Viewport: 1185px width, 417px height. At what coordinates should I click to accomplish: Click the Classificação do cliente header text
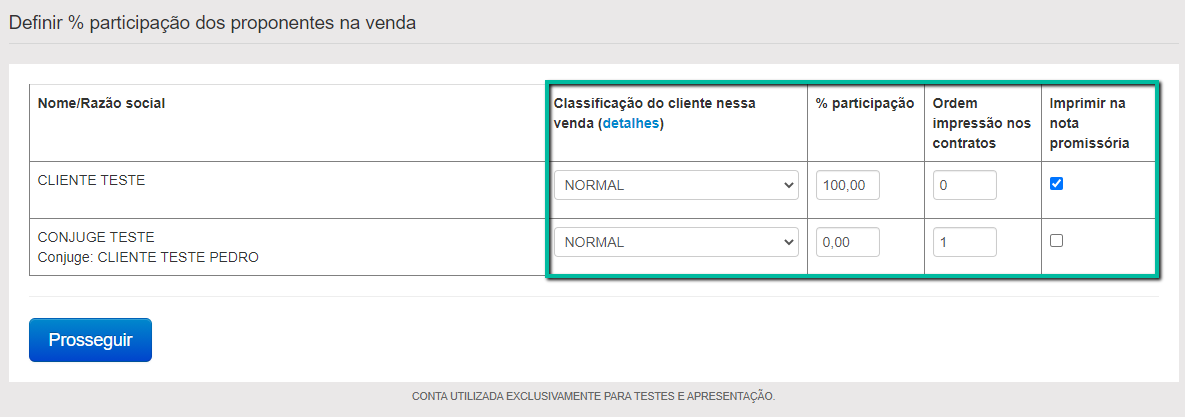coord(654,103)
